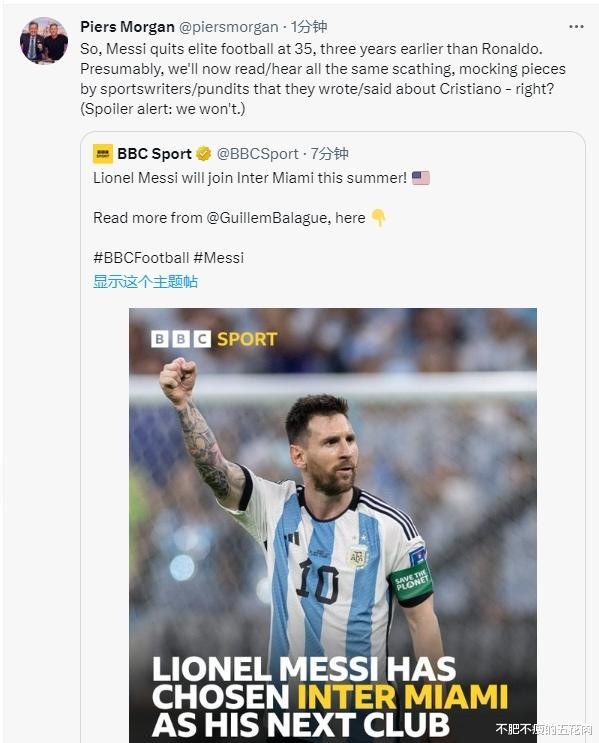Click Piers Morgan's tweet text body
This screenshot has height=743, width=599.
pos(323,79)
